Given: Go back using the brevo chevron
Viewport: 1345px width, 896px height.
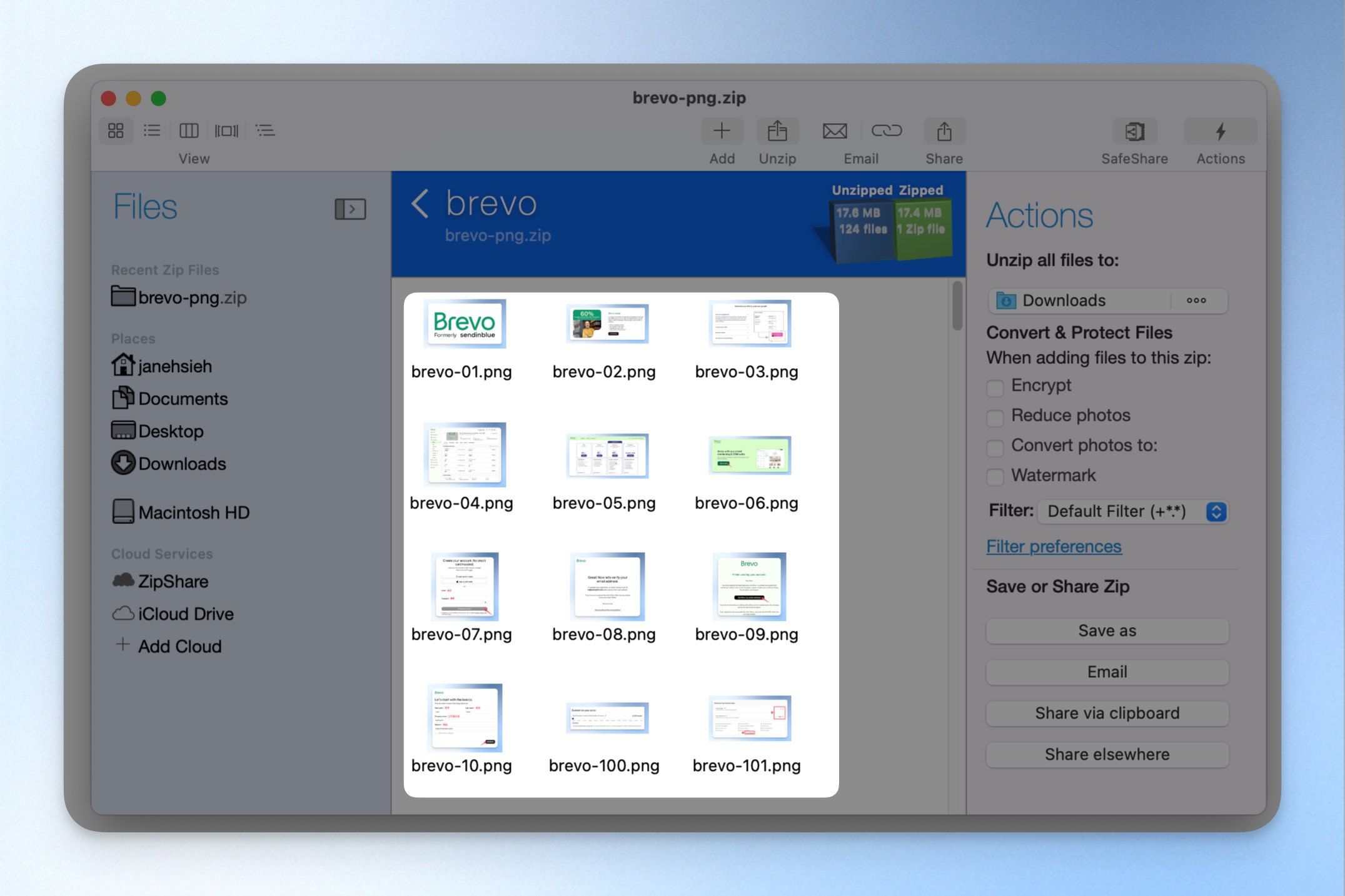Looking at the screenshot, I should click(x=421, y=204).
